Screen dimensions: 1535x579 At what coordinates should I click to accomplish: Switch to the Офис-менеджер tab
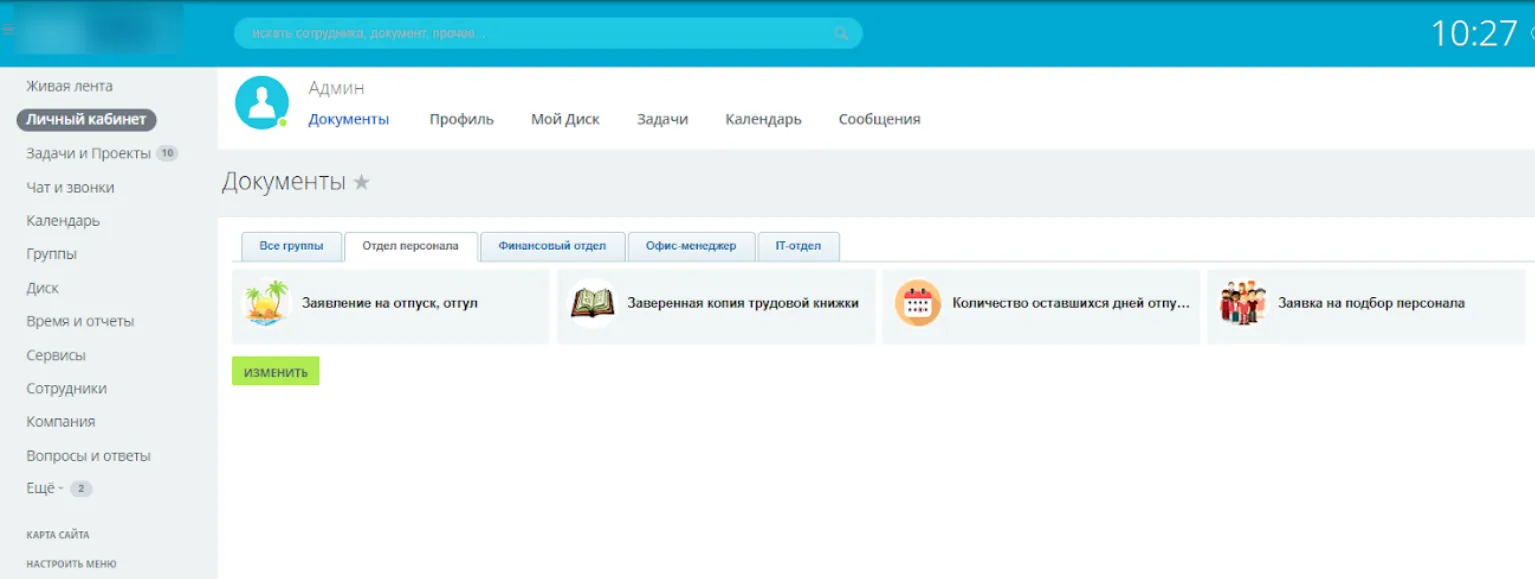691,246
